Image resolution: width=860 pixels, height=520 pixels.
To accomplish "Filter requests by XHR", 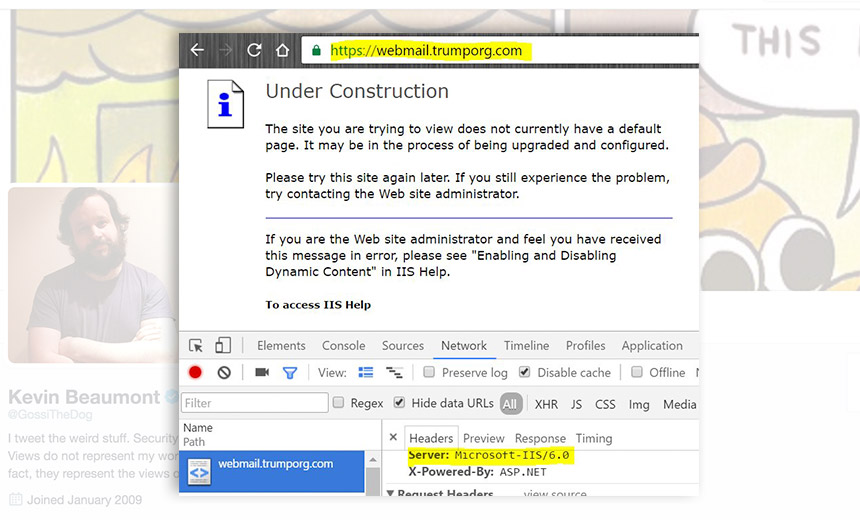I will [x=546, y=404].
